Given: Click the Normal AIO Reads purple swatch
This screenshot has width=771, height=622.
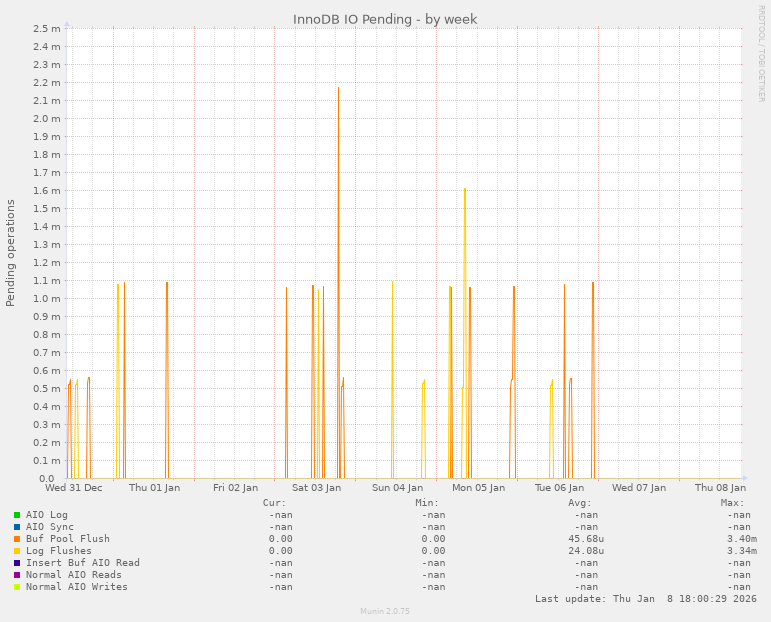Looking at the screenshot, I should point(17,575).
